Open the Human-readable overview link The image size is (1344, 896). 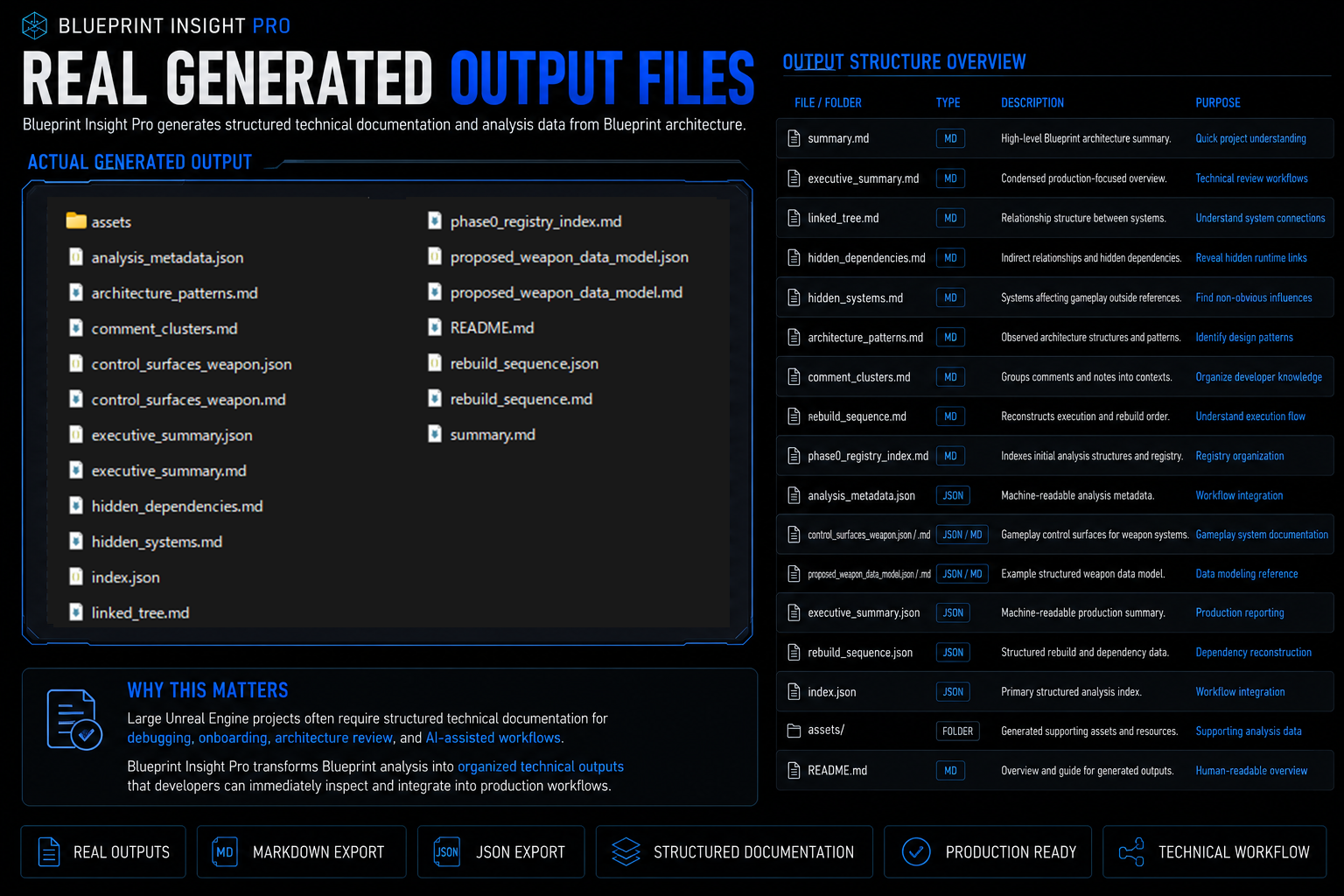[x=1251, y=771]
